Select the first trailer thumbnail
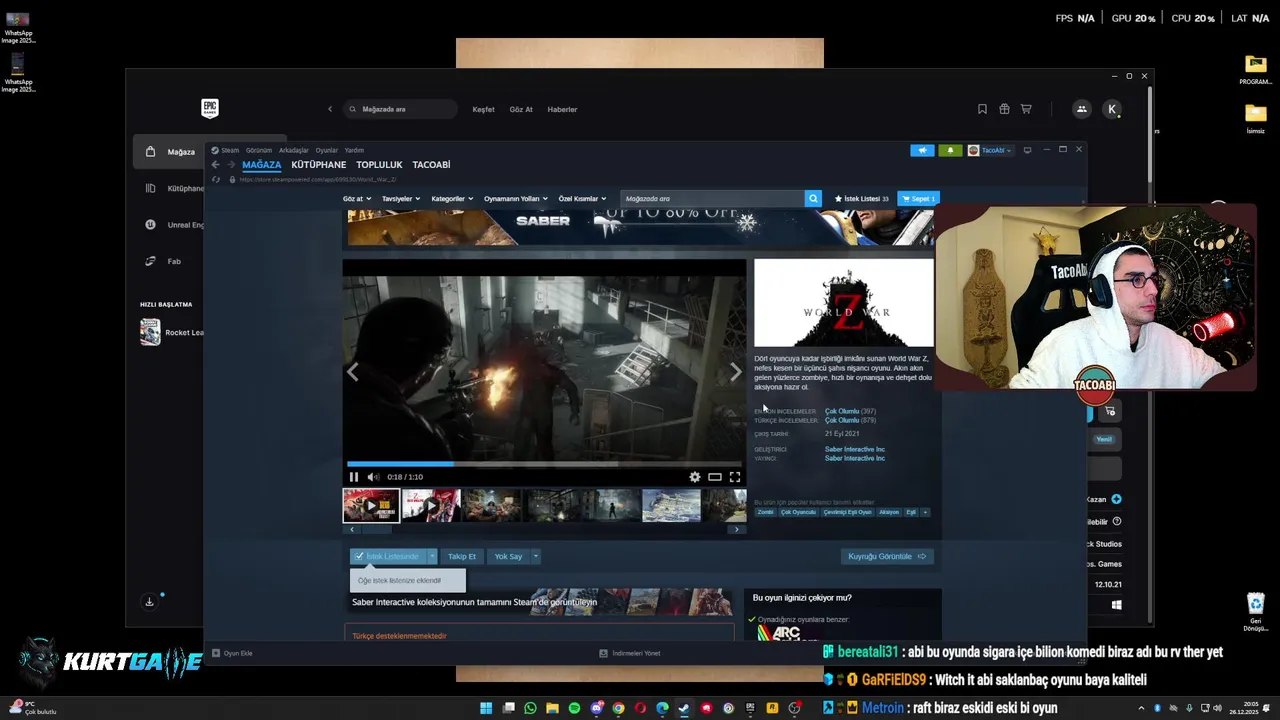 pos(371,506)
